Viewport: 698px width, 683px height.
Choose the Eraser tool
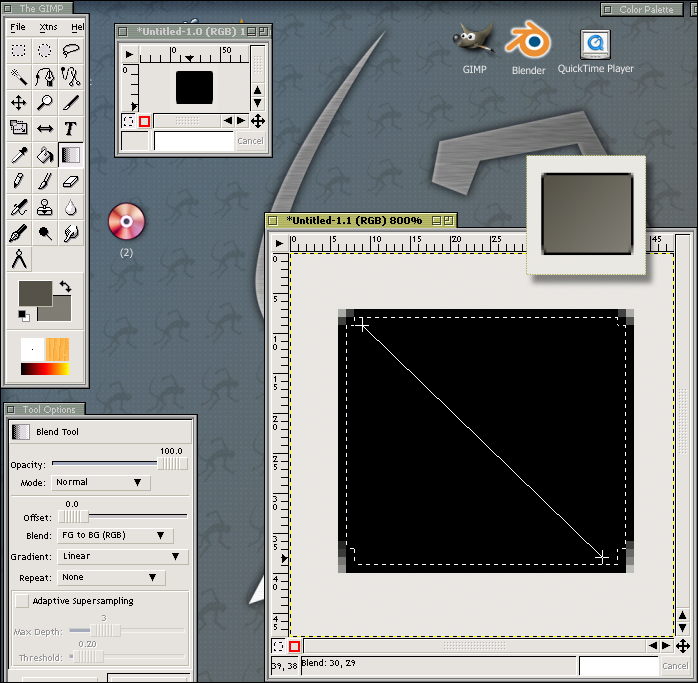70,181
